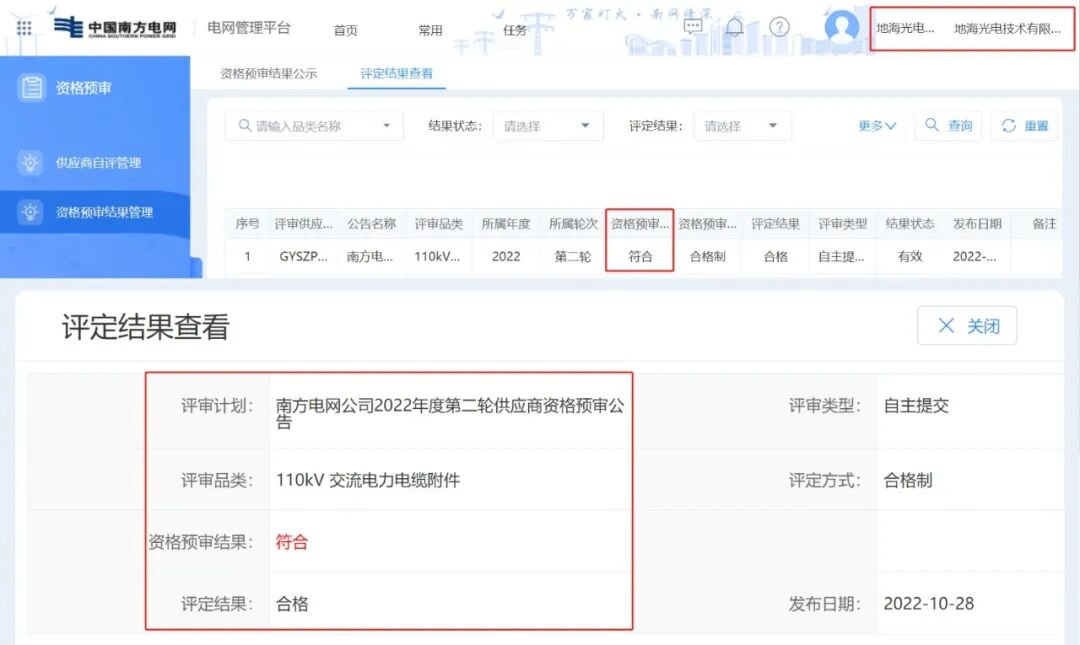The height and width of the screenshot is (645, 1080).
Task: Click the red 符合 result in the detail panel
Action: coord(292,542)
